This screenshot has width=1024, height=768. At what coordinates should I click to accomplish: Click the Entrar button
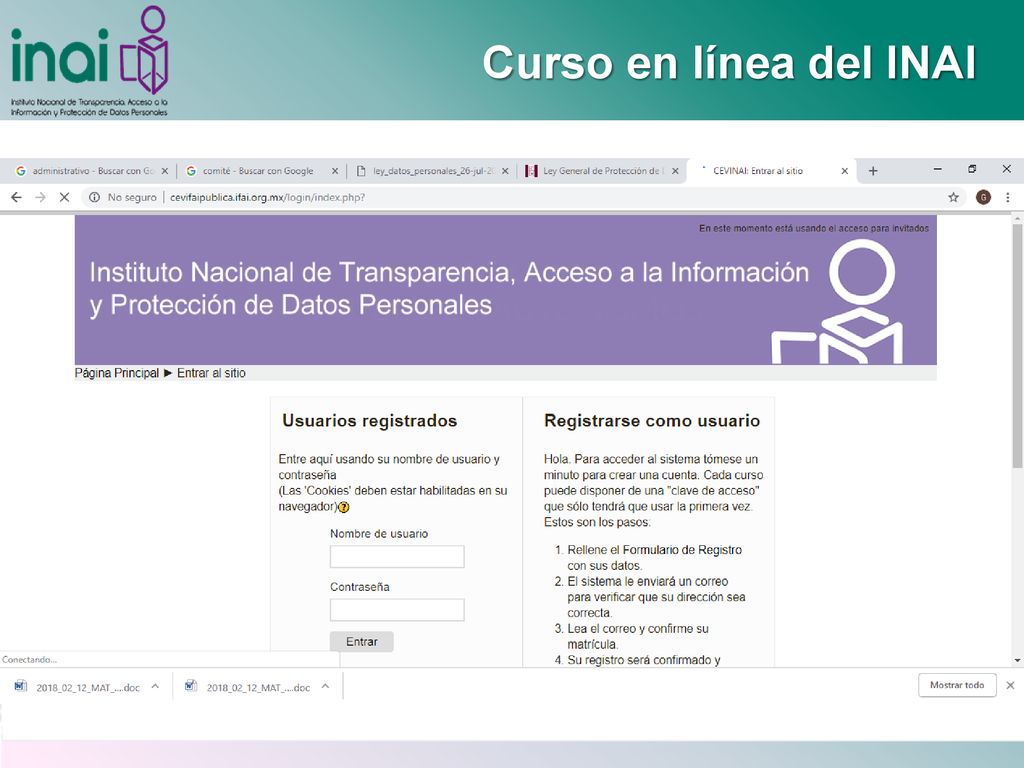(x=362, y=642)
